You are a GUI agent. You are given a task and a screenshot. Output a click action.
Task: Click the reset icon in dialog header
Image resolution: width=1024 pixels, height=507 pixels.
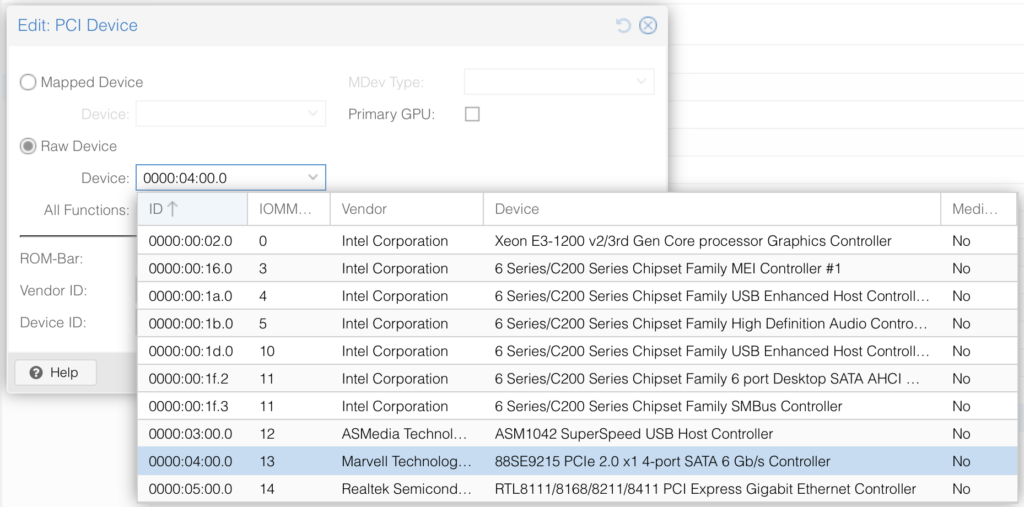[623, 25]
